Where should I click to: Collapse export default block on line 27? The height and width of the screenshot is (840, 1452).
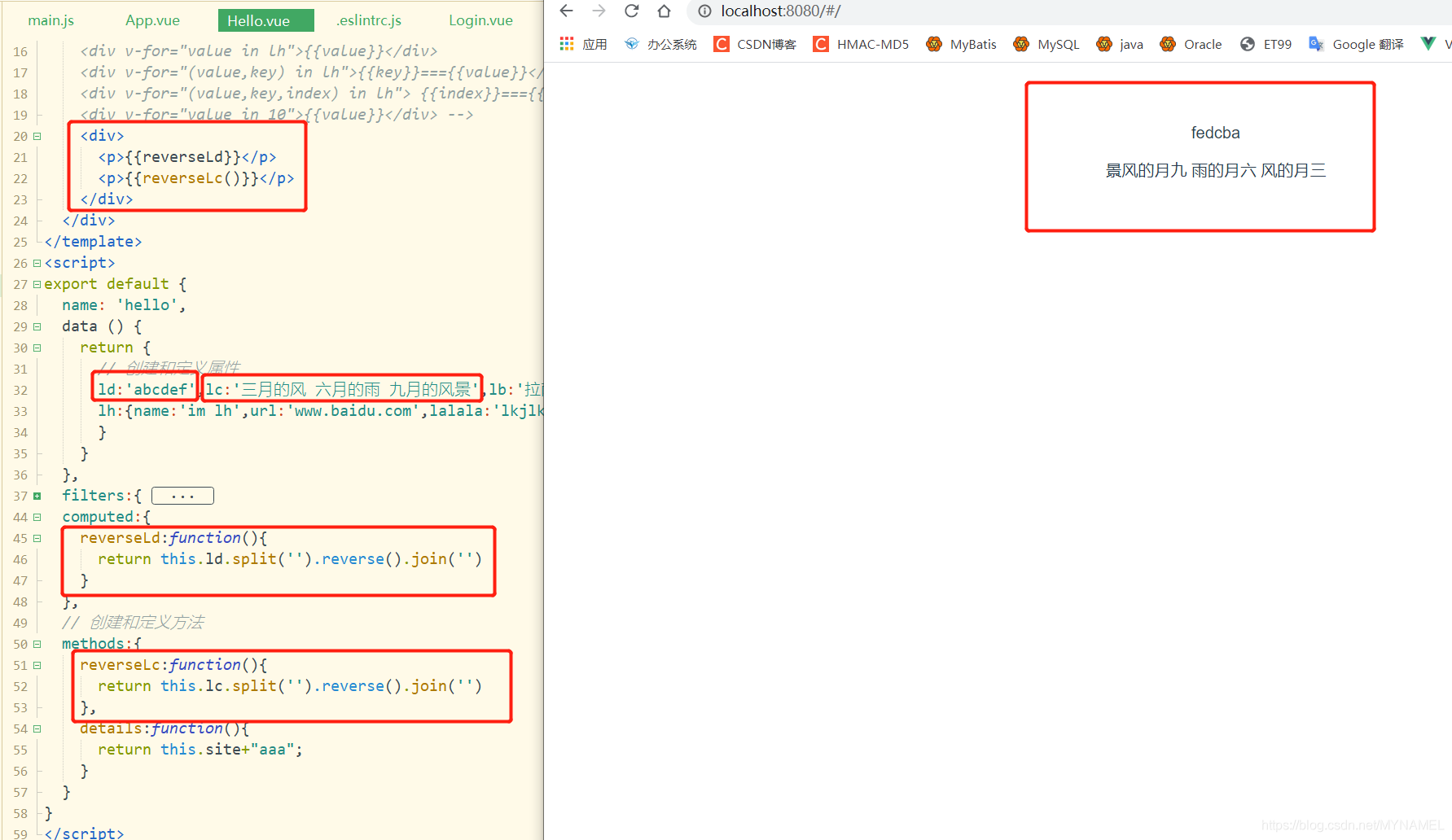tap(37, 284)
